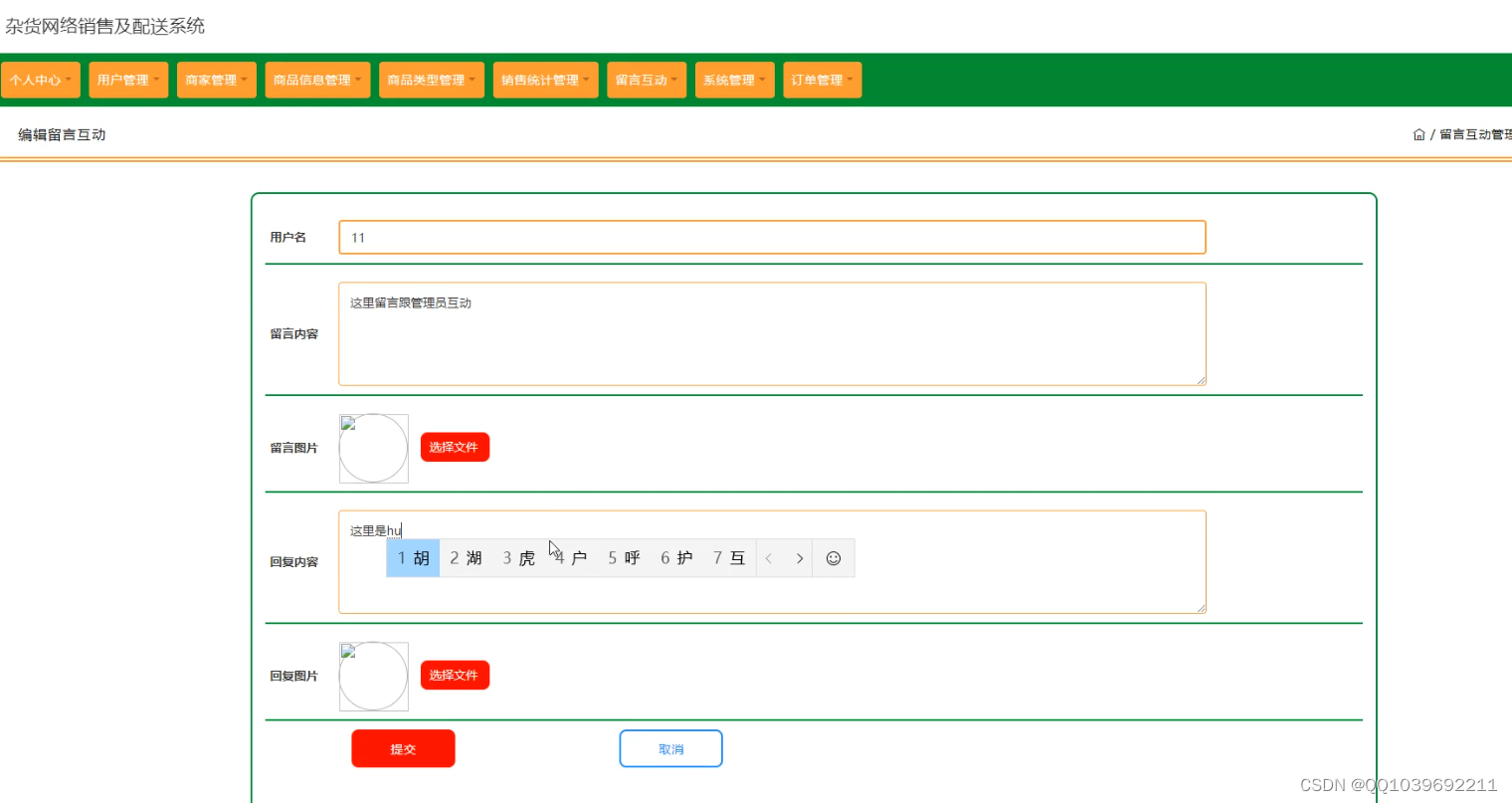
Task: Click the 杂货网络销售及配送系统 title
Action: point(104,26)
